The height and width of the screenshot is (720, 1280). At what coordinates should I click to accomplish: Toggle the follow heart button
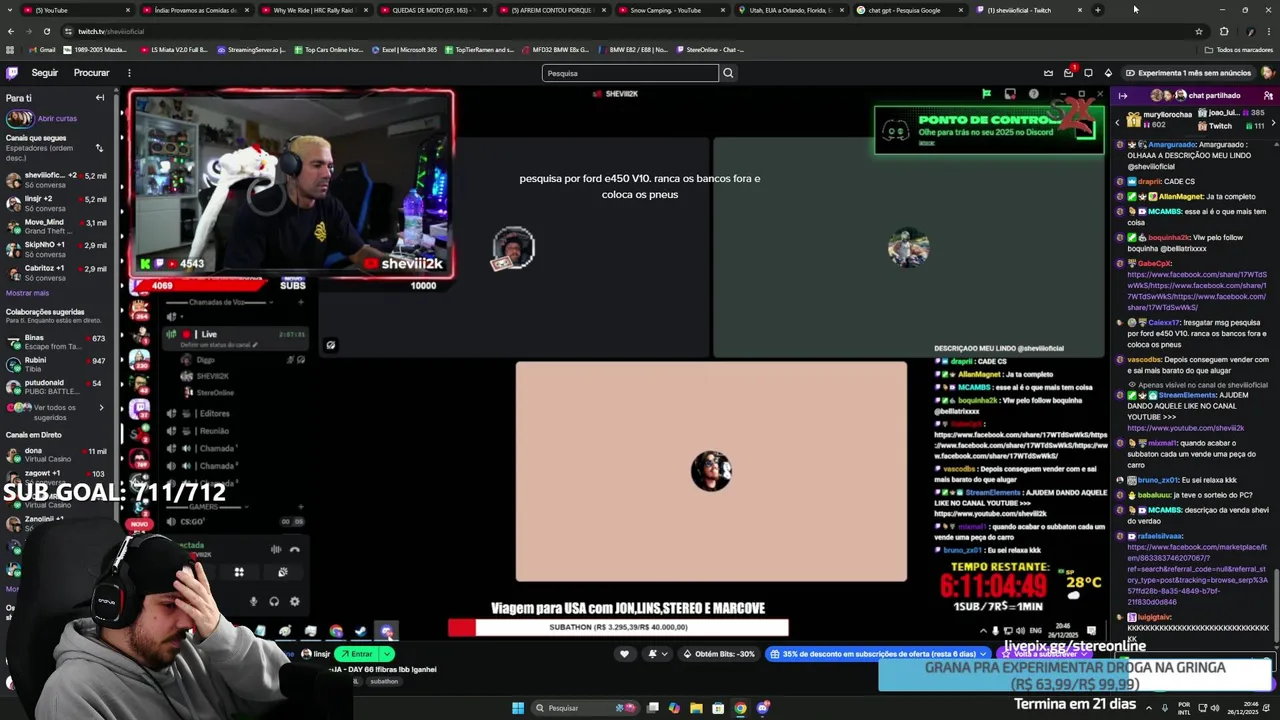[624, 654]
